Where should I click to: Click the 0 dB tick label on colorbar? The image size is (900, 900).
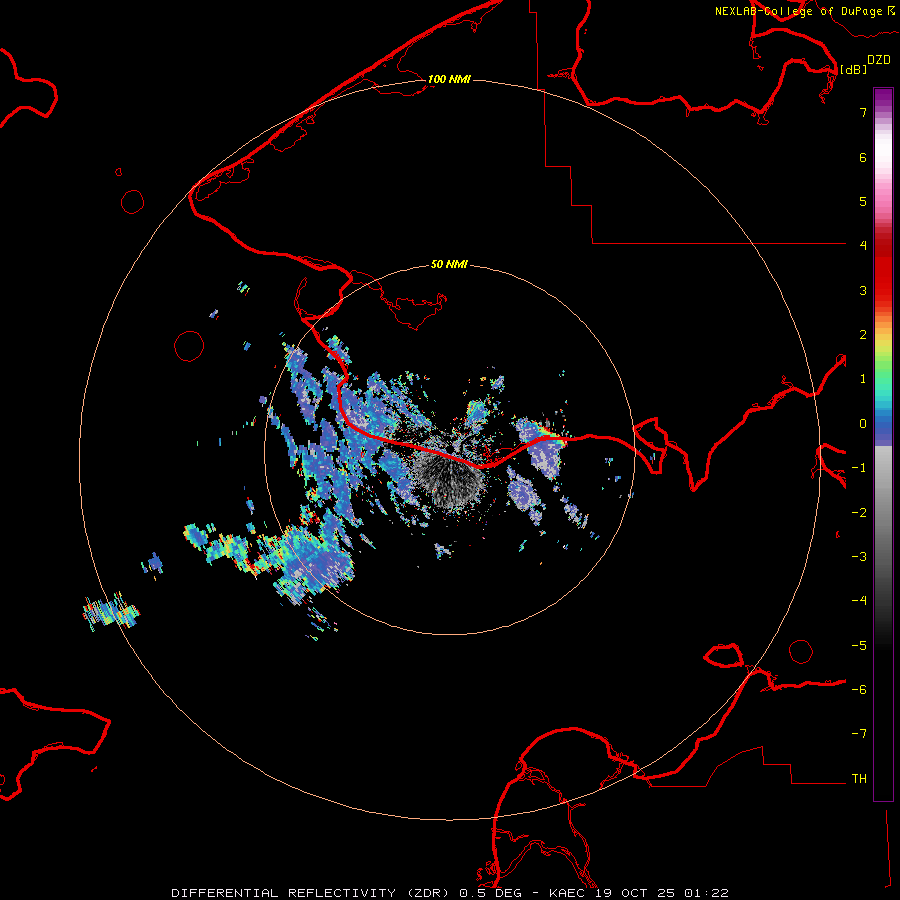(863, 424)
